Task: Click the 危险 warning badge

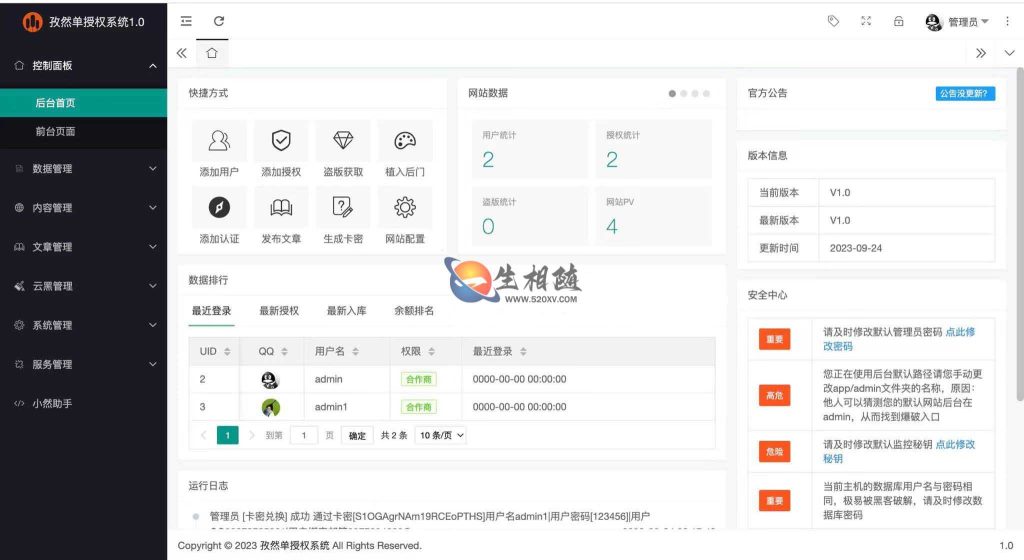Action: [775, 452]
